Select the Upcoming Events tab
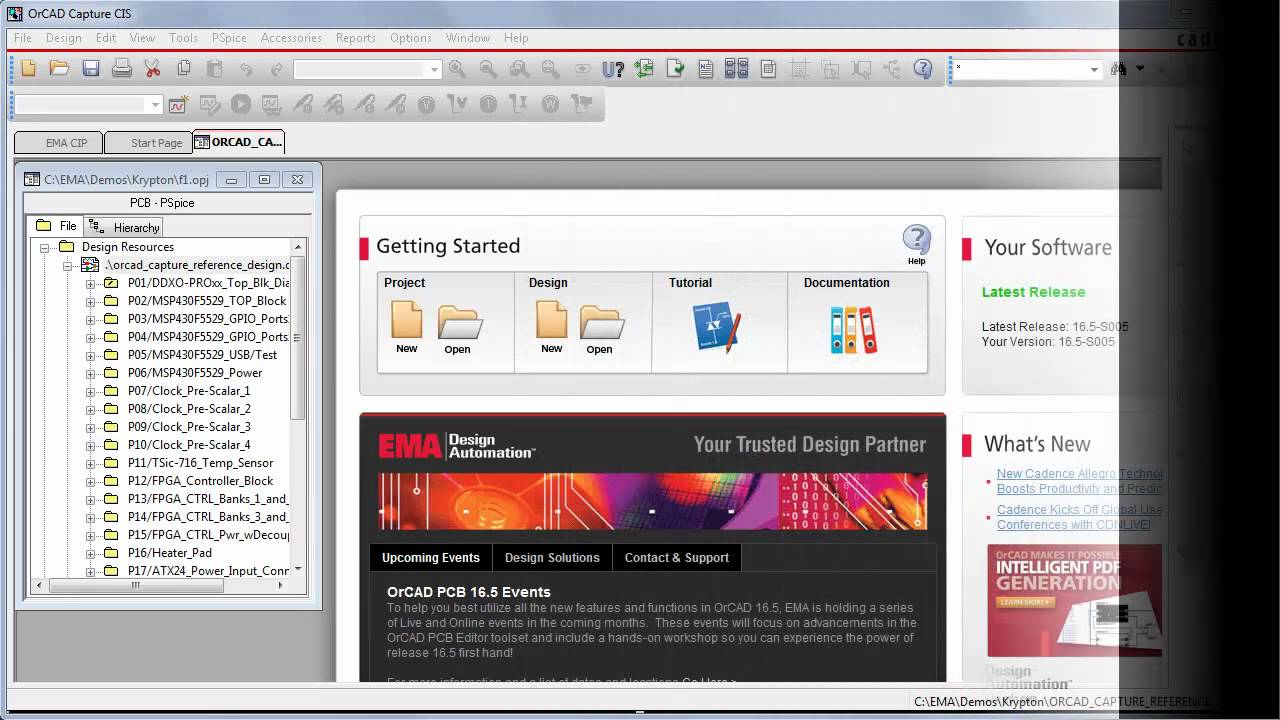Screen dimensions: 1280x720 tap(430, 558)
